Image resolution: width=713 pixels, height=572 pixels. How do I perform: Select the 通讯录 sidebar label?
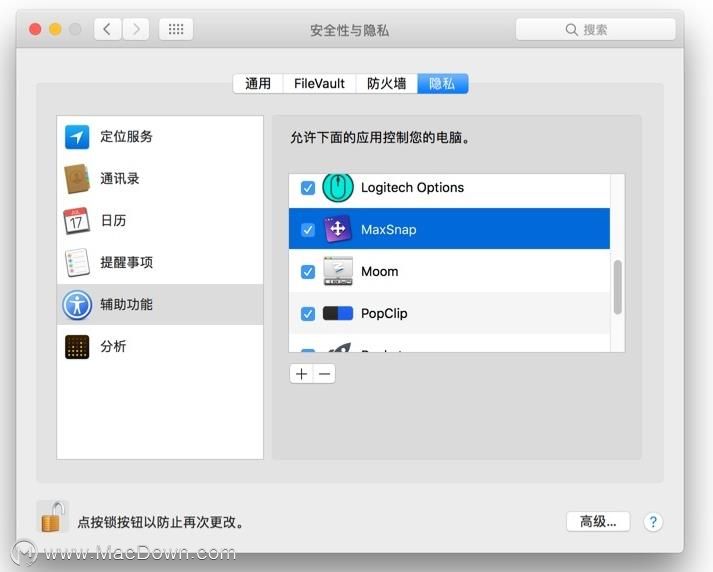click(x=120, y=179)
